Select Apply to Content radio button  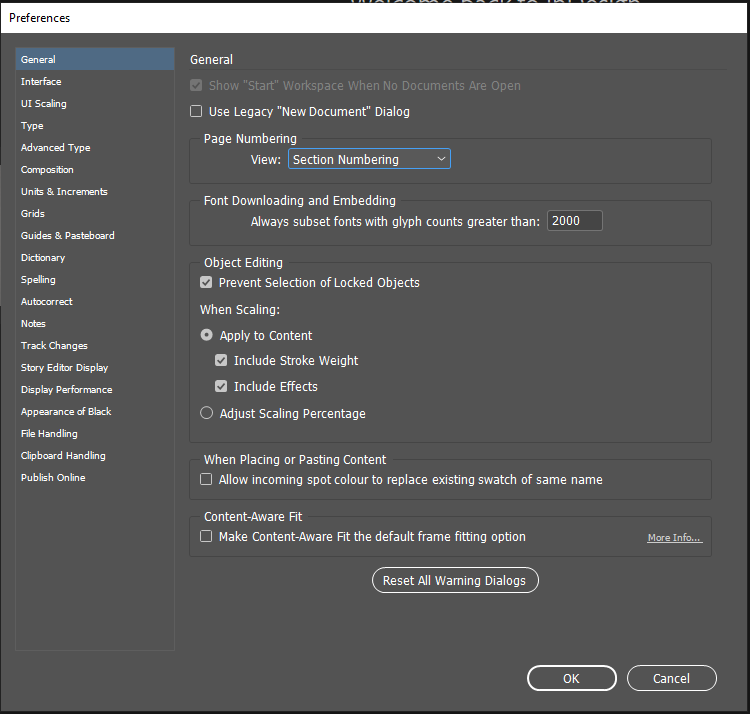point(207,335)
